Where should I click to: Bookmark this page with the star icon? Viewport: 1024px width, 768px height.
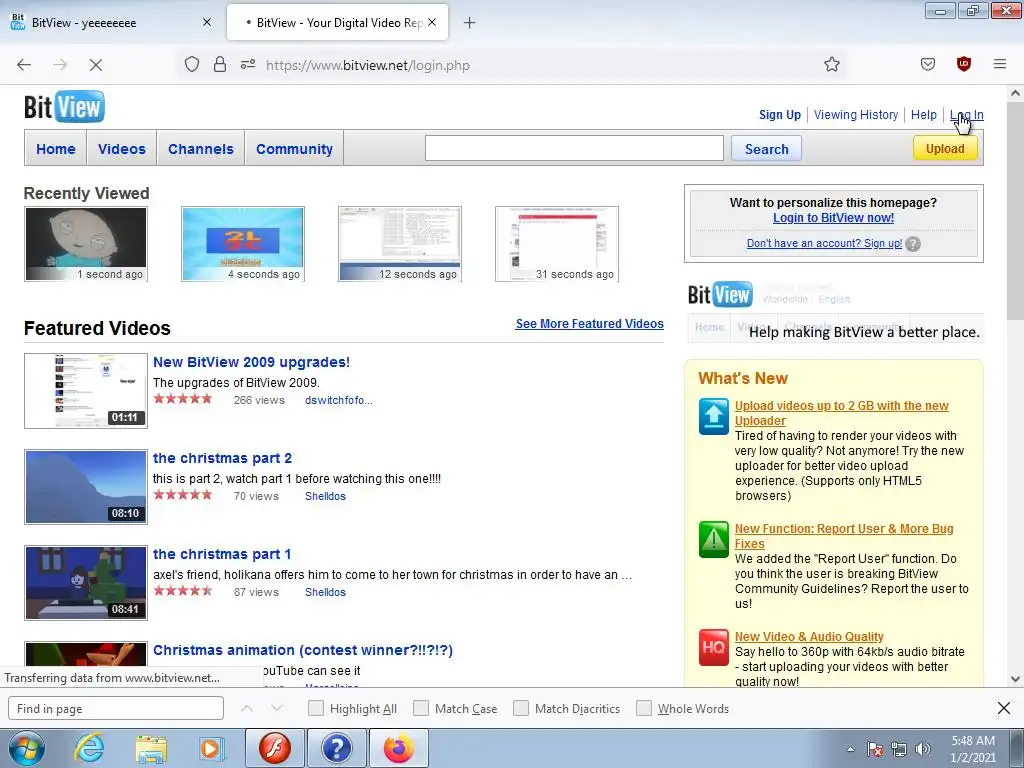(831, 64)
